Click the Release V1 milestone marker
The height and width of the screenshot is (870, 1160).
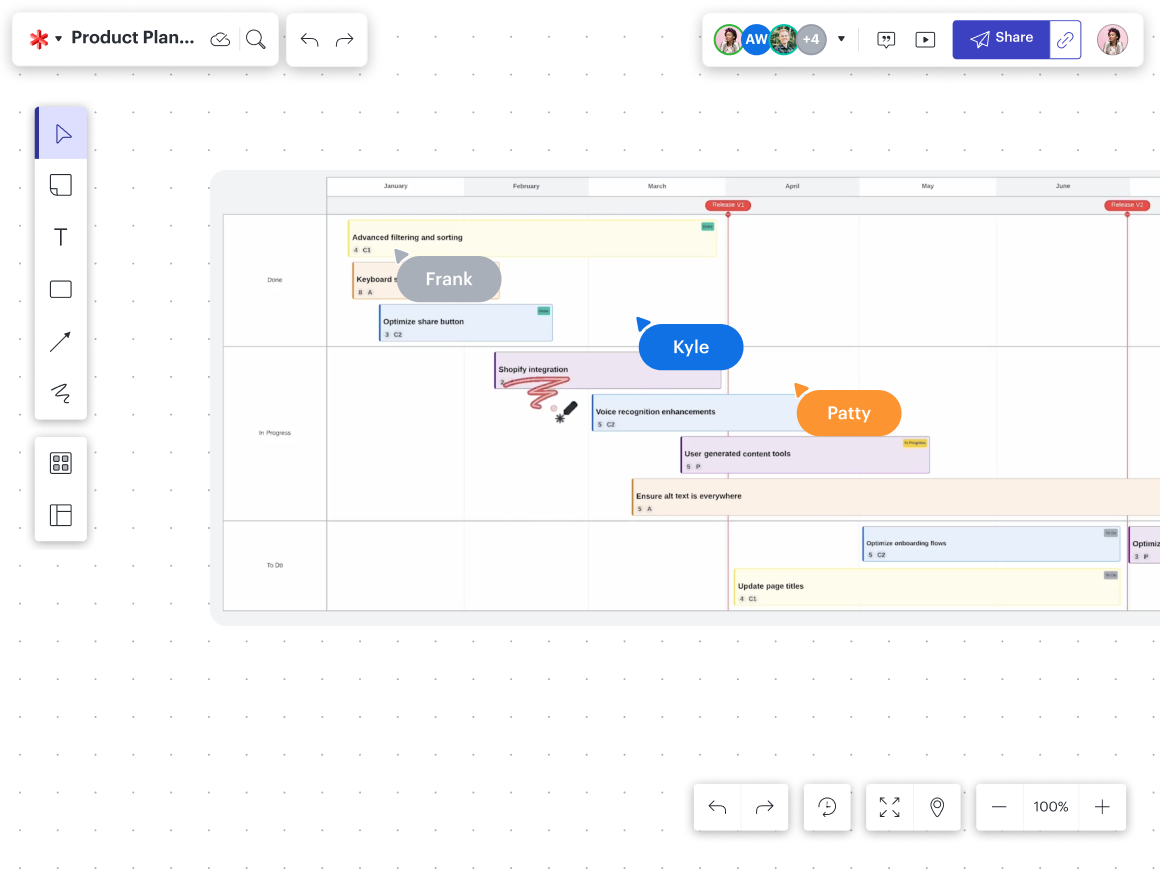(727, 205)
